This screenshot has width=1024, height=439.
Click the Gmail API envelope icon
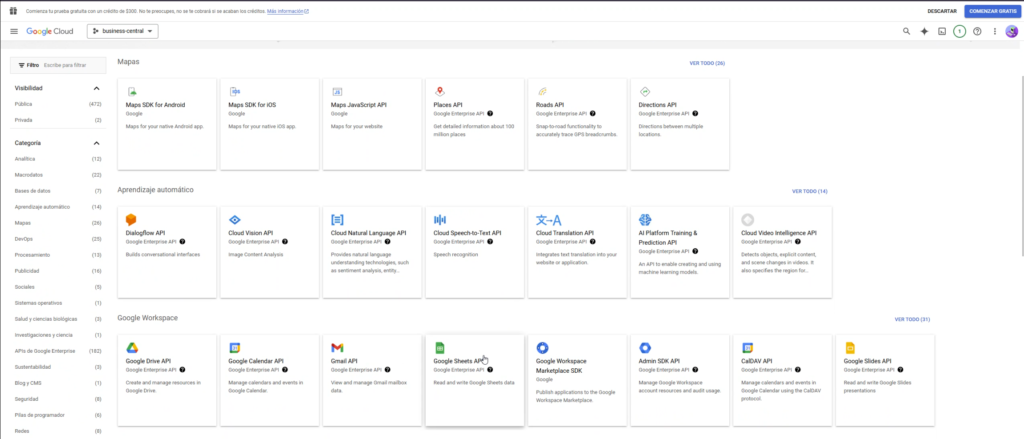click(337, 348)
